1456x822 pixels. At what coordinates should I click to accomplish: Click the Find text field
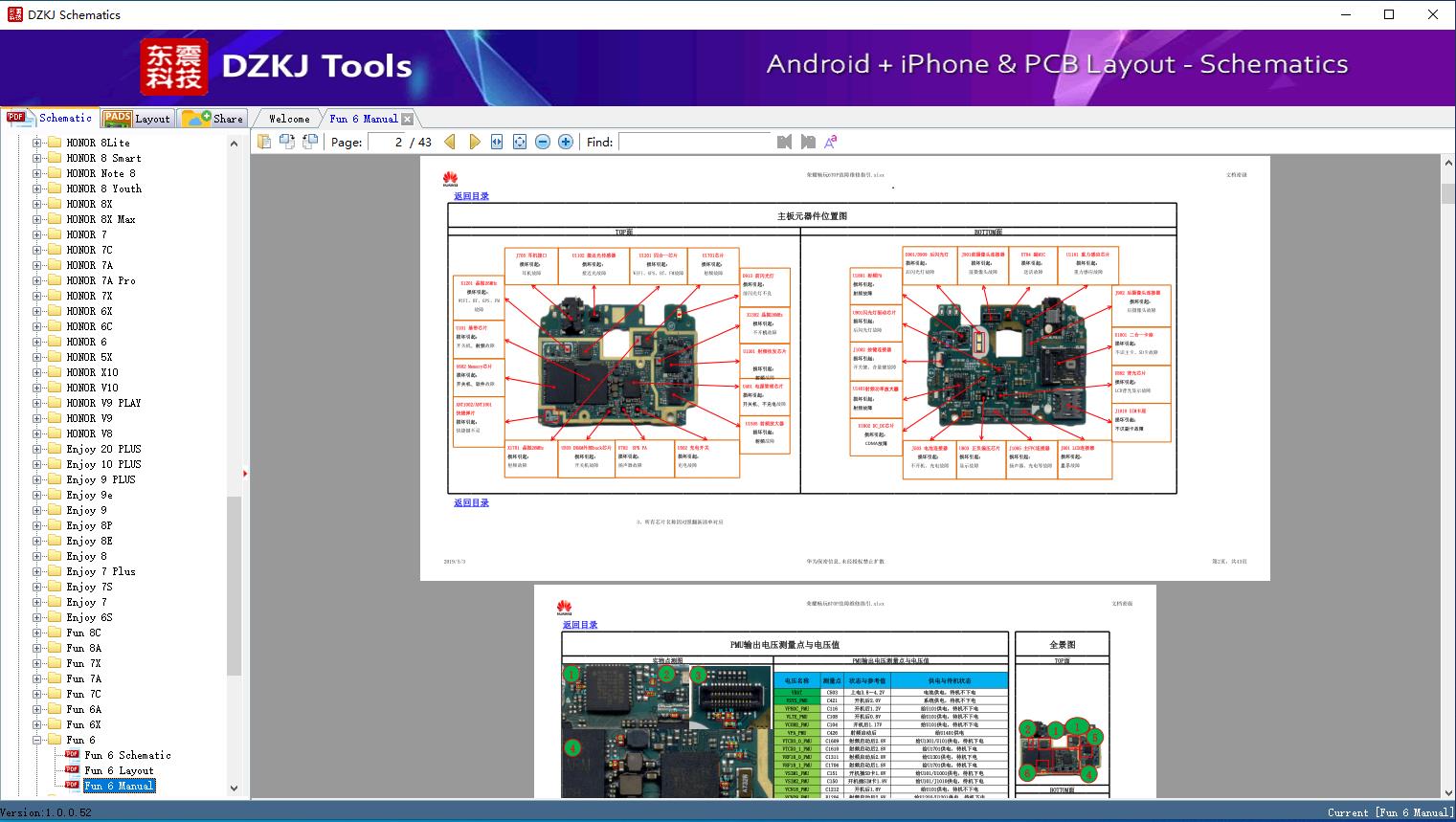[x=694, y=142]
